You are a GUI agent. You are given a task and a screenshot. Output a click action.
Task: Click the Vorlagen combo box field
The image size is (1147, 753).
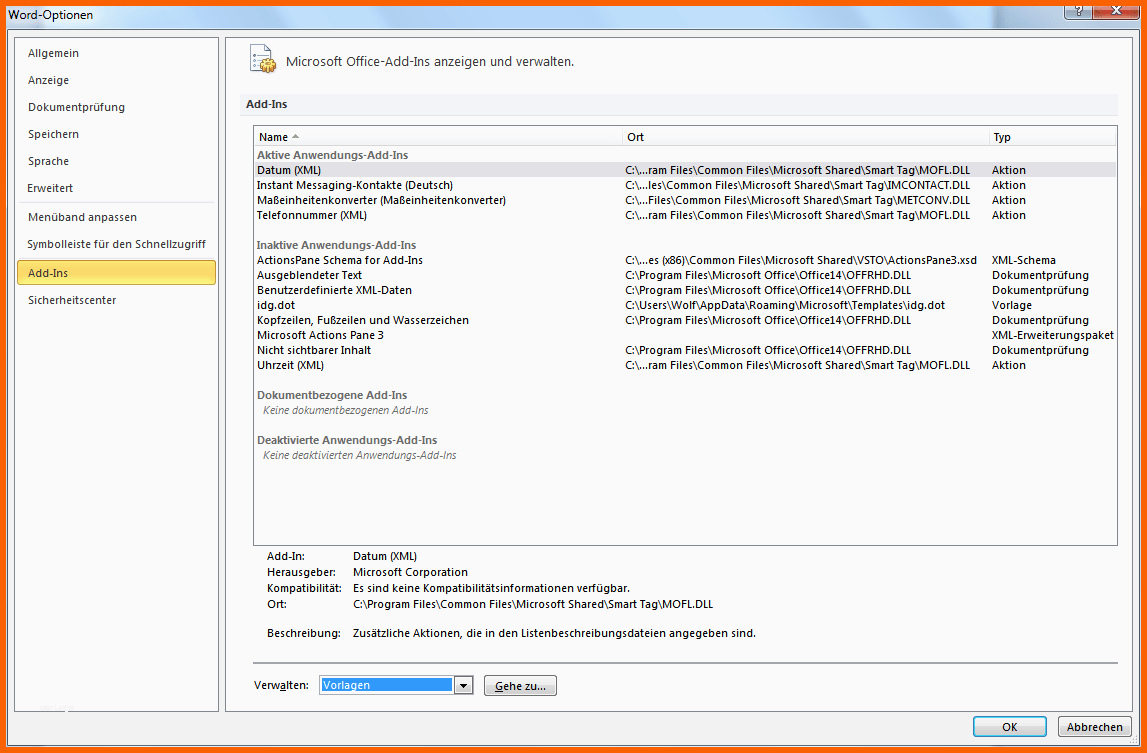pos(387,686)
